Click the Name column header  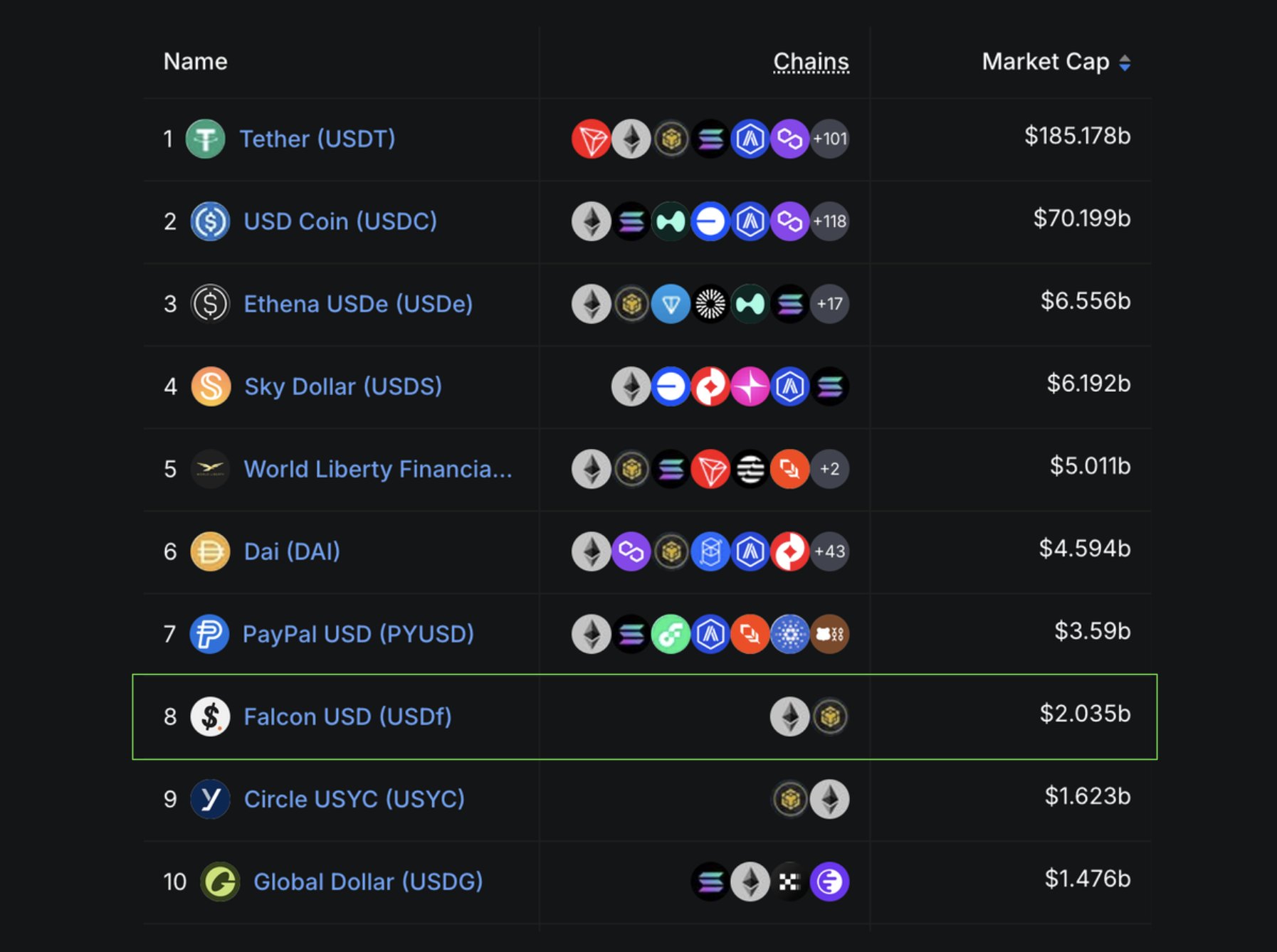point(196,62)
